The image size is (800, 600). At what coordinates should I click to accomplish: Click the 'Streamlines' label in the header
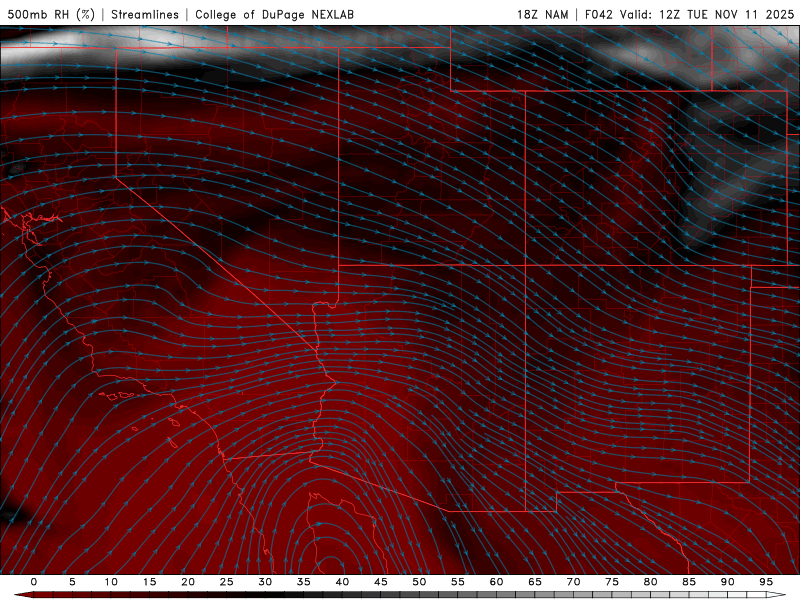pyautogui.click(x=145, y=14)
